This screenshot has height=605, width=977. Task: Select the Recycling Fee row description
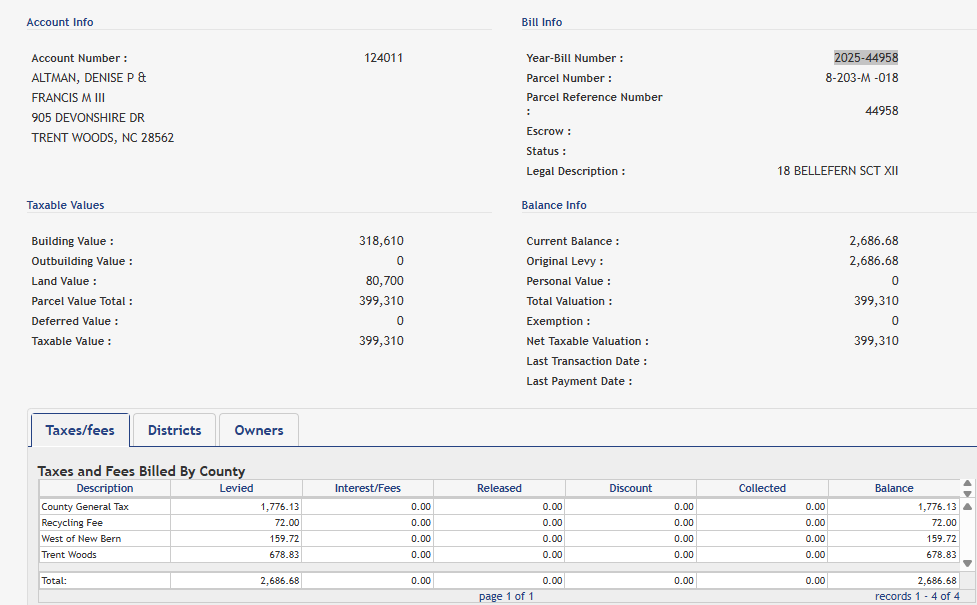(x=72, y=523)
